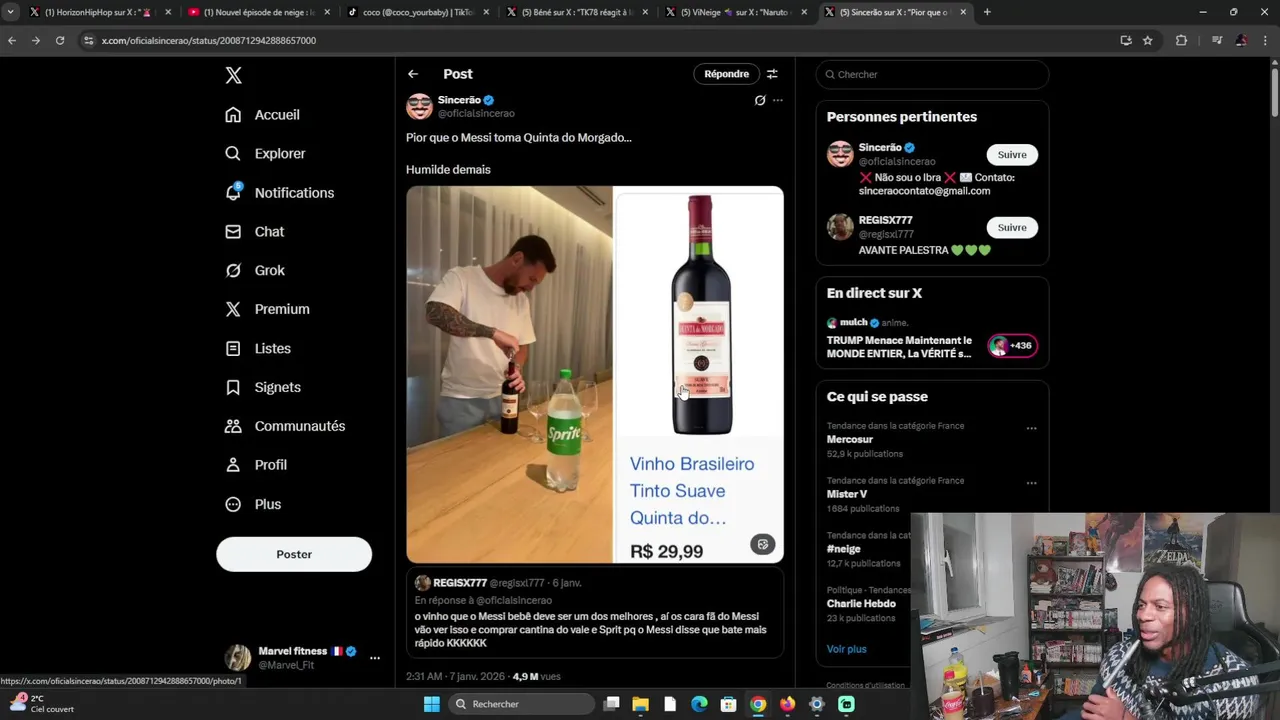The image size is (1280, 720).
Task: Click the Chrome address bar URL
Action: pos(208,40)
